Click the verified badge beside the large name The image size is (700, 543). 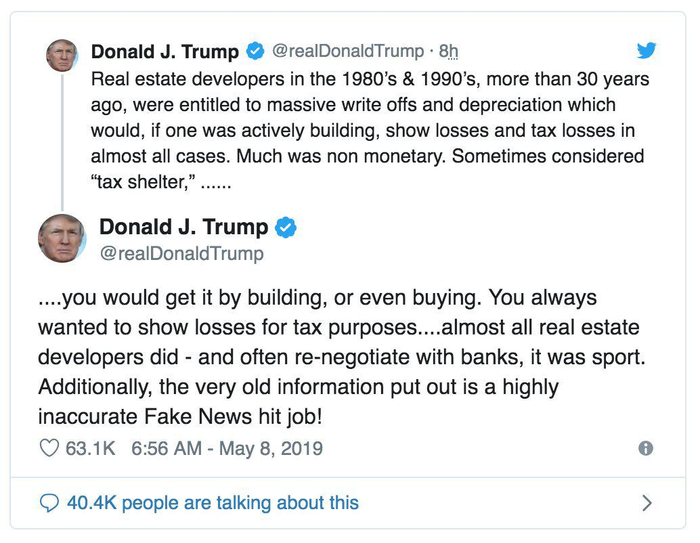(285, 228)
